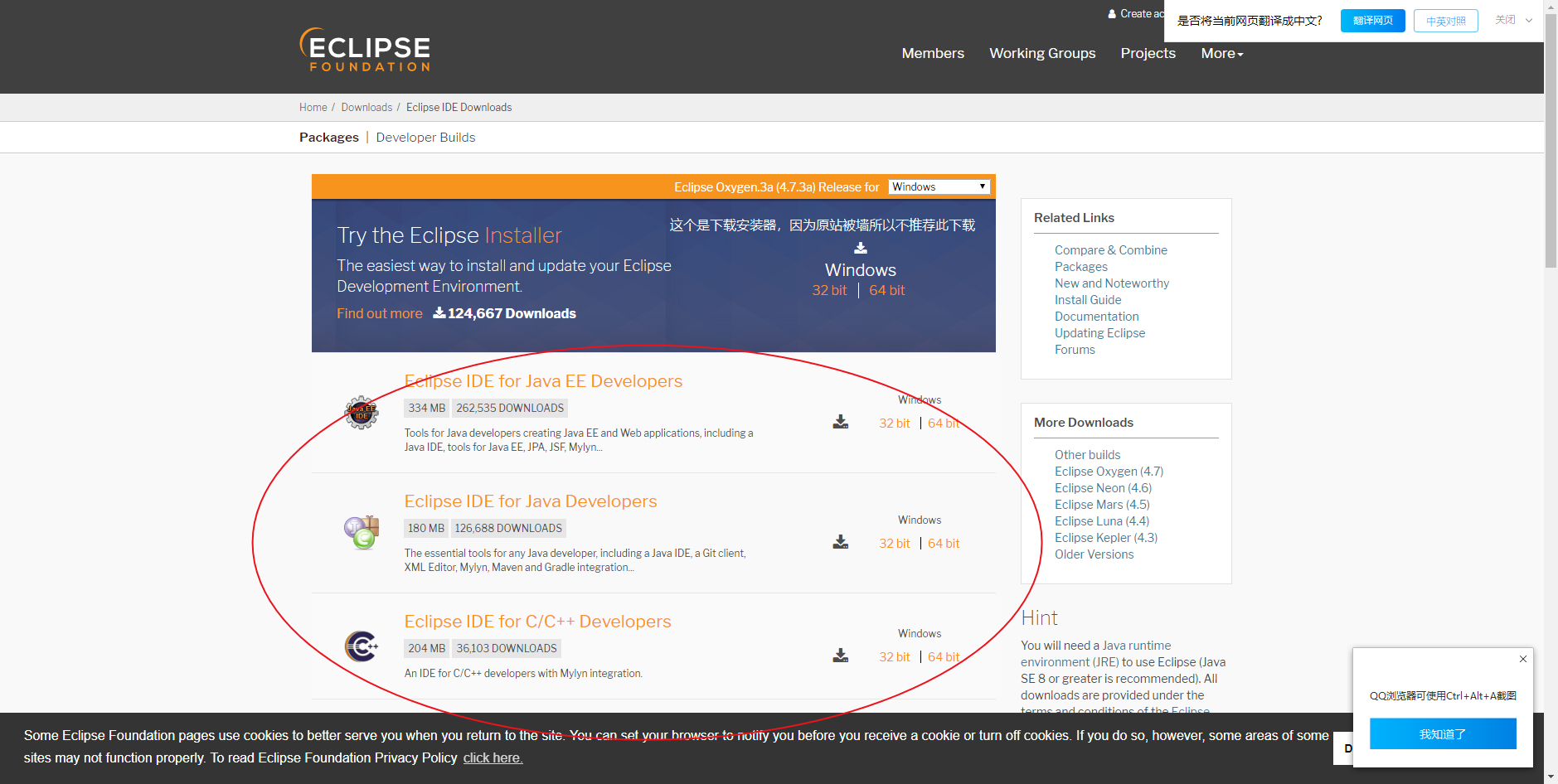This screenshot has height=784, width=1558.
Task: Open the Eclipse Luna (4.4) link
Action: [1102, 521]
